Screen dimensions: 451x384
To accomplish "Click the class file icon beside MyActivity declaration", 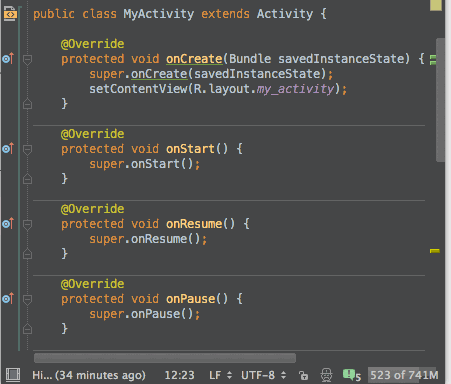I will tap(10, 14).
